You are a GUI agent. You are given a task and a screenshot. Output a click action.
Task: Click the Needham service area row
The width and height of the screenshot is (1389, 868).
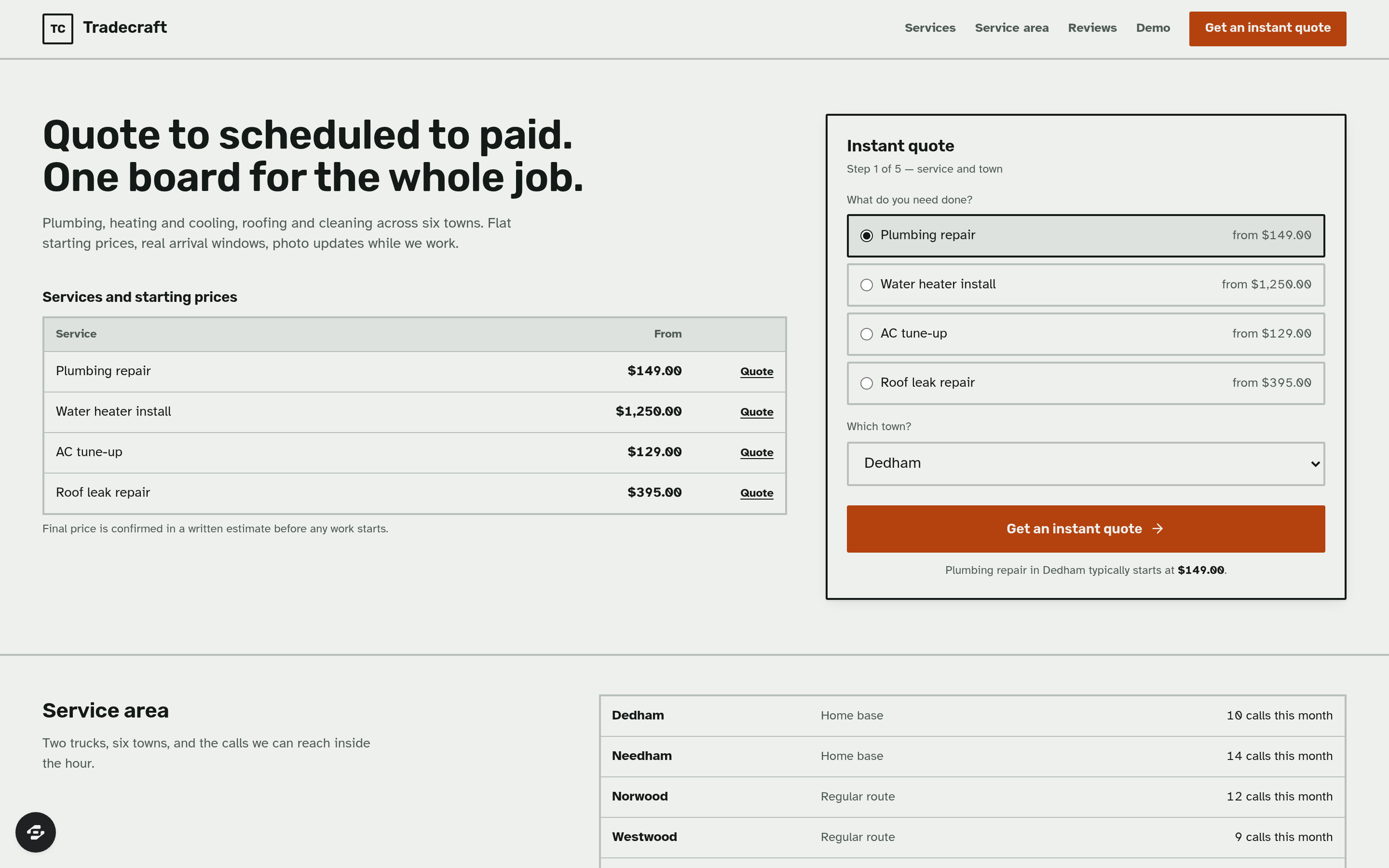click(972, 756)
